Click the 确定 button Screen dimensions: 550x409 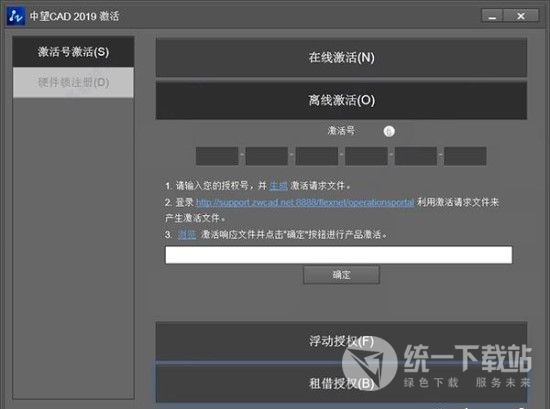point(341,274)
